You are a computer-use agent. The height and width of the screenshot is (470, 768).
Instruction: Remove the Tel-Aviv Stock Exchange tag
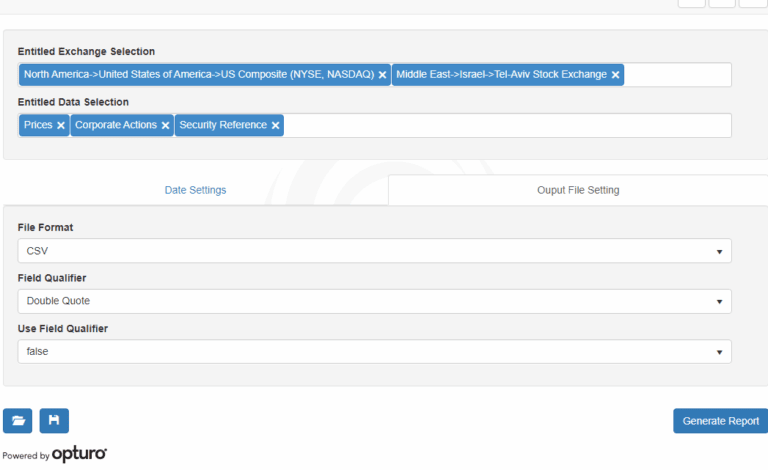click(x=616, y=75)
